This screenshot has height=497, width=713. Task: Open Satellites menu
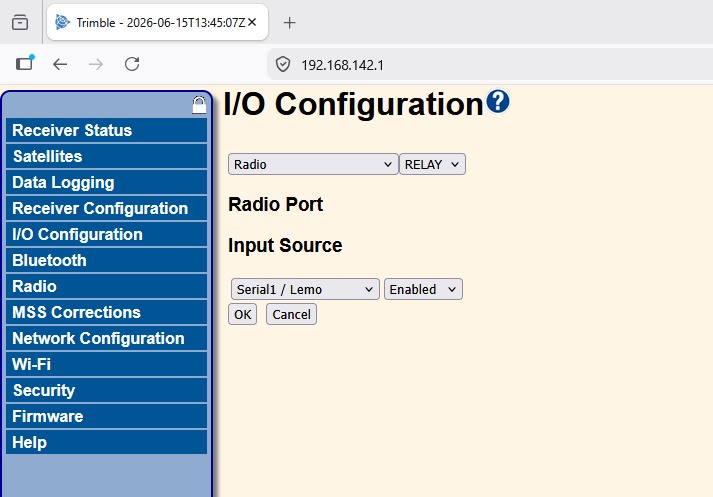point(106,156)
